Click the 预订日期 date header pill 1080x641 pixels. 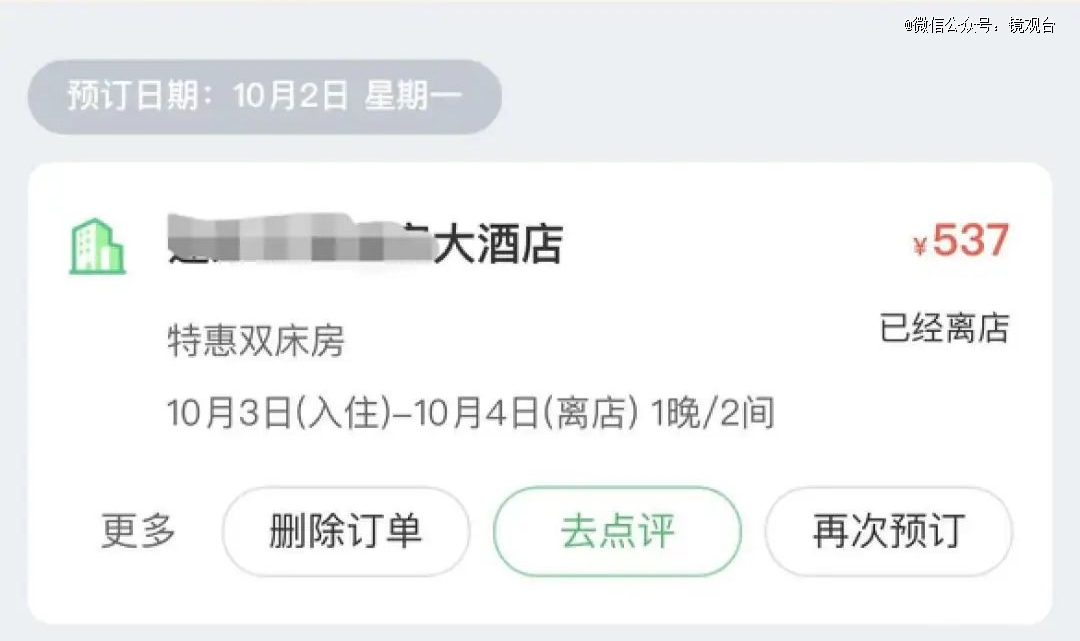click(x=264, y=97)
